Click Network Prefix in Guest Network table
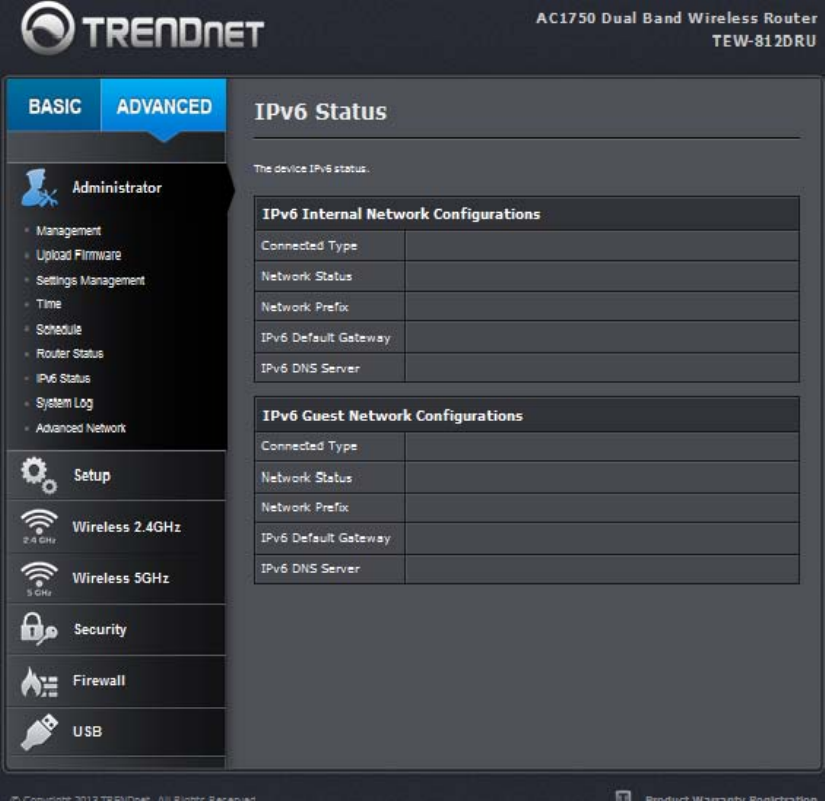 (x=305, y=507)
